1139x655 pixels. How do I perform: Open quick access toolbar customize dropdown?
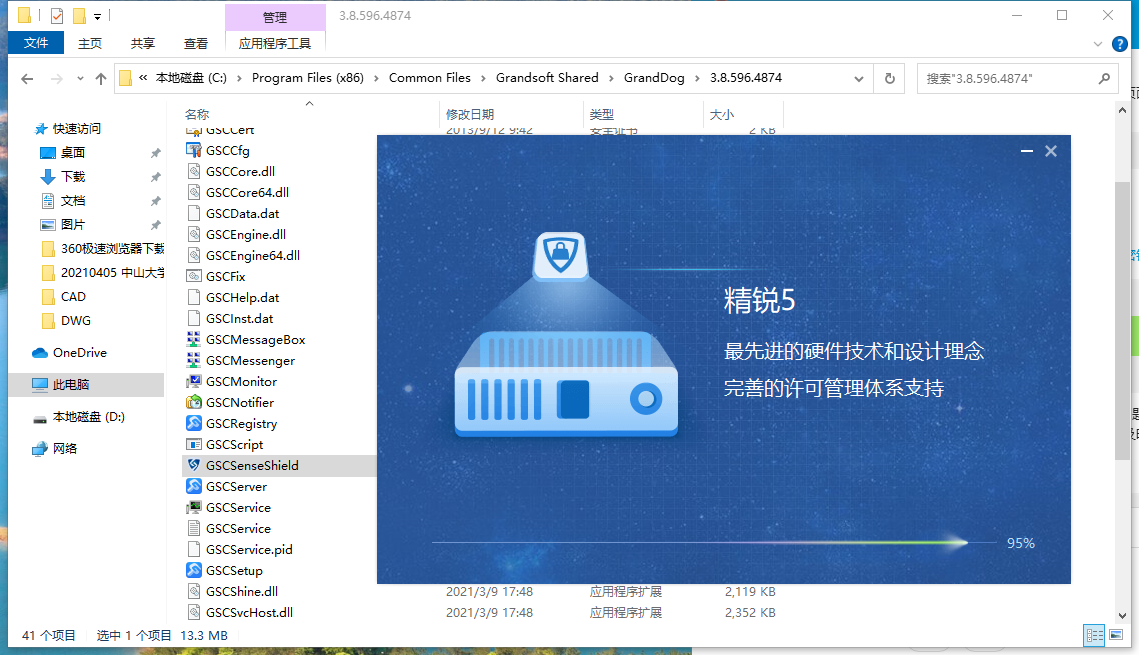(97, 16)
